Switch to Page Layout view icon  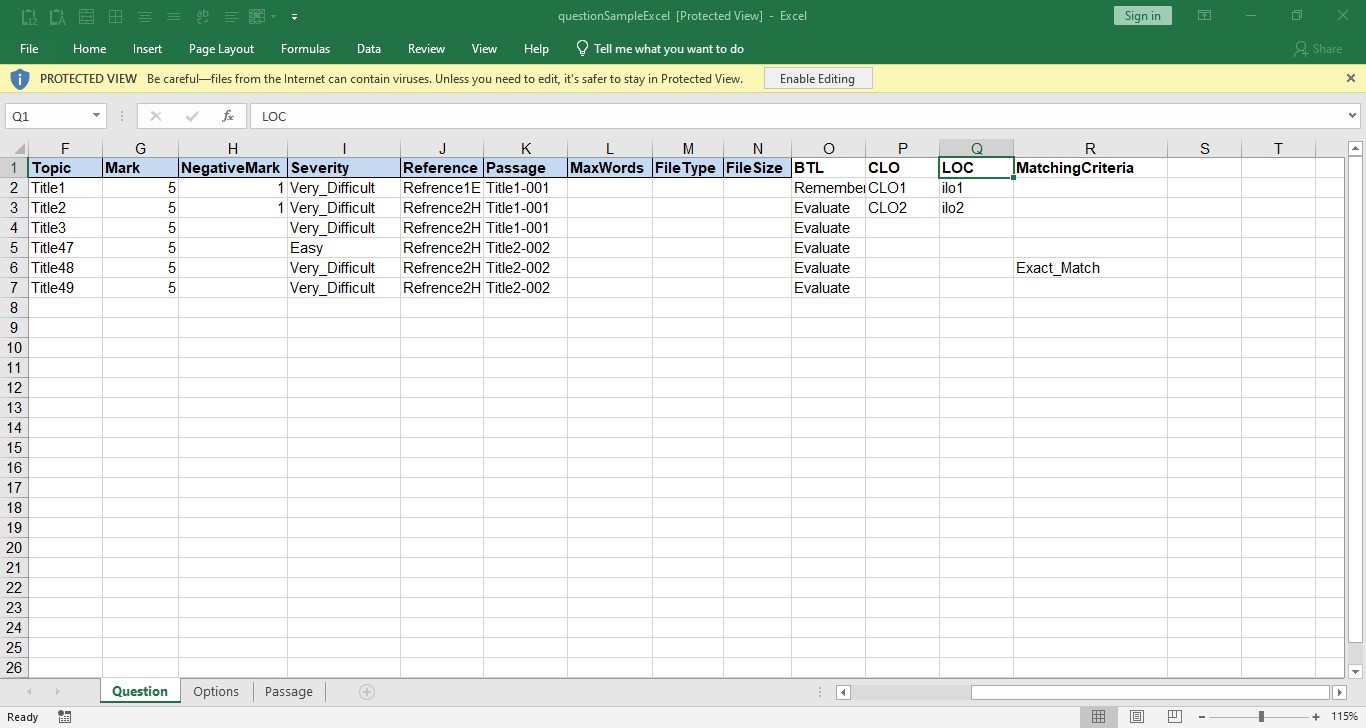(1137, 716)
